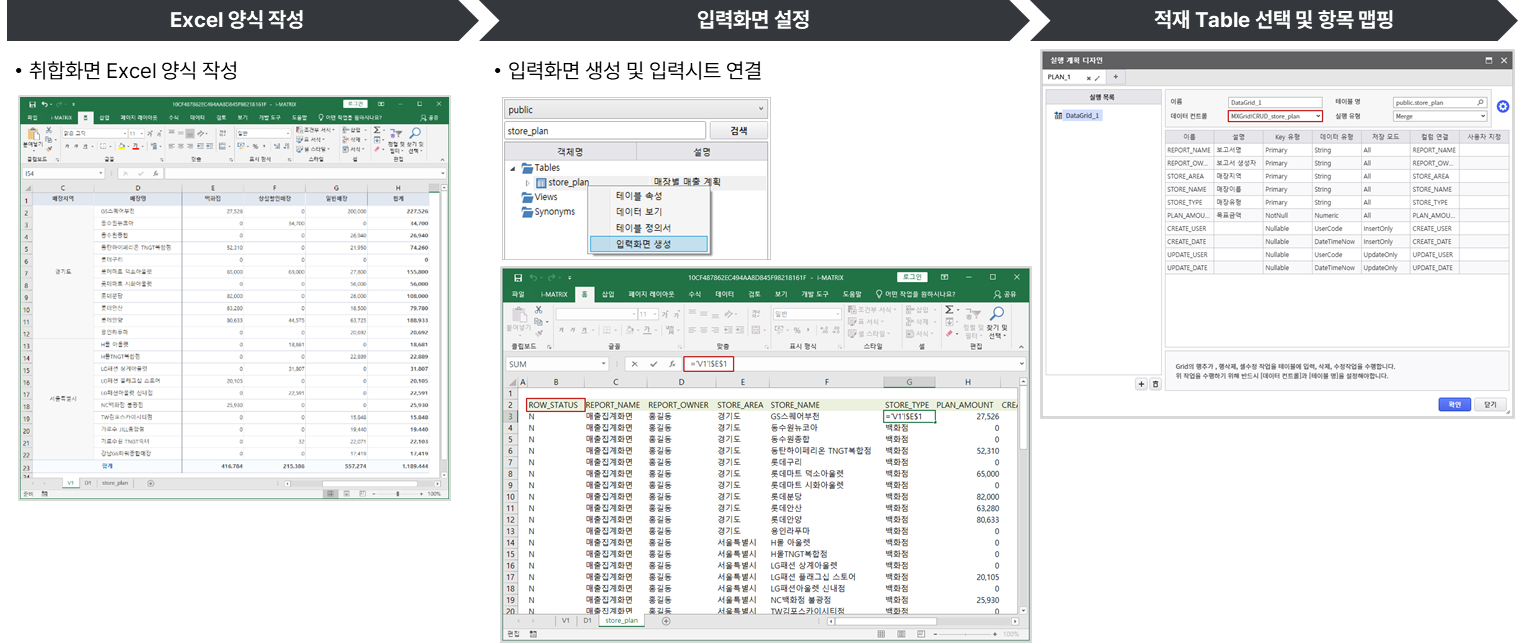
Task: Click the blue gear settings icon in design dialog
Action: pos(1502,106)
